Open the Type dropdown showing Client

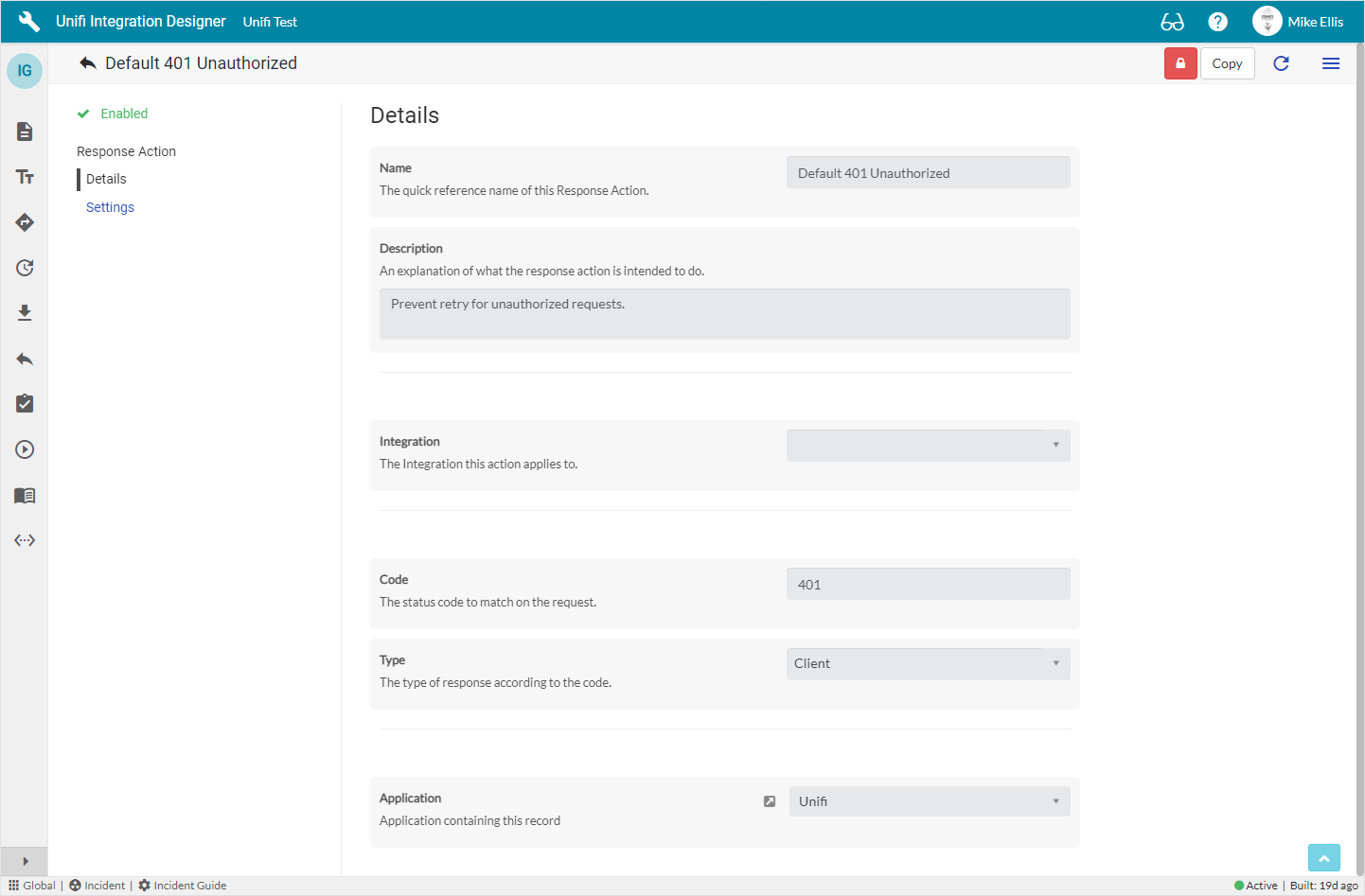(x=928, y=664)
